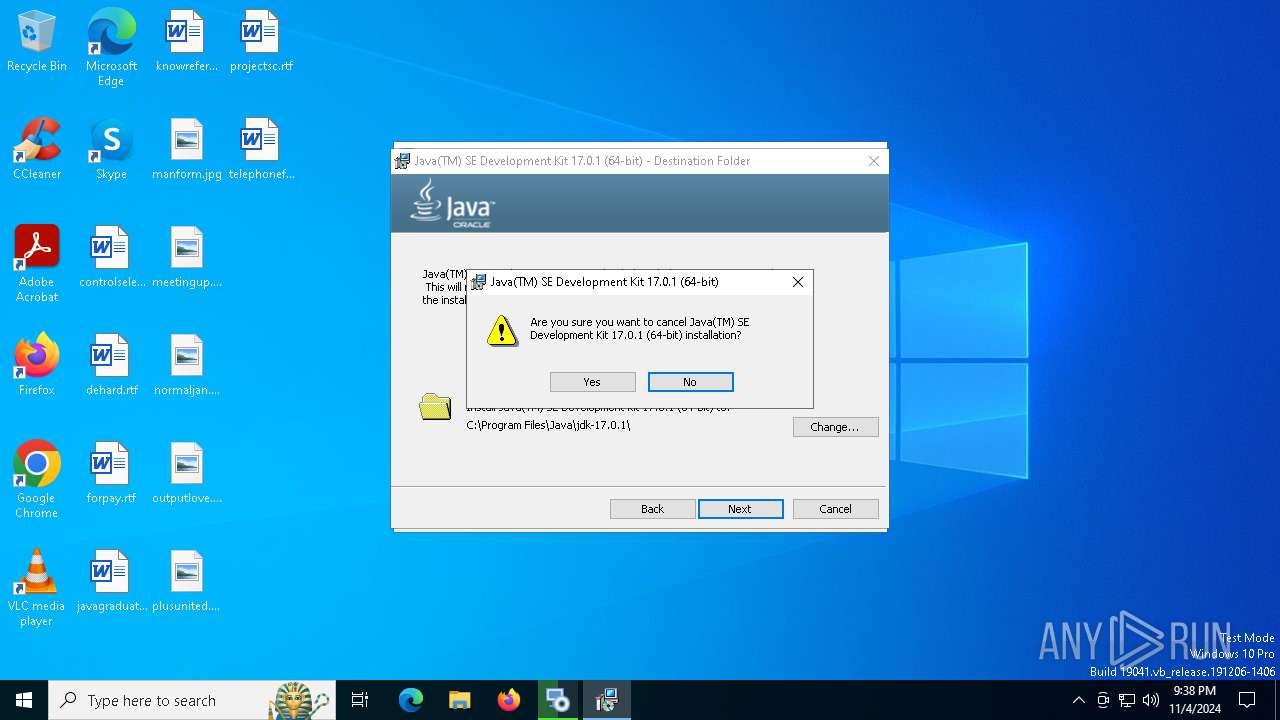Viewport: 1280px width, 720px height.
Task: Click the Java installer title bar icon
Action: [x=402, y=161]
